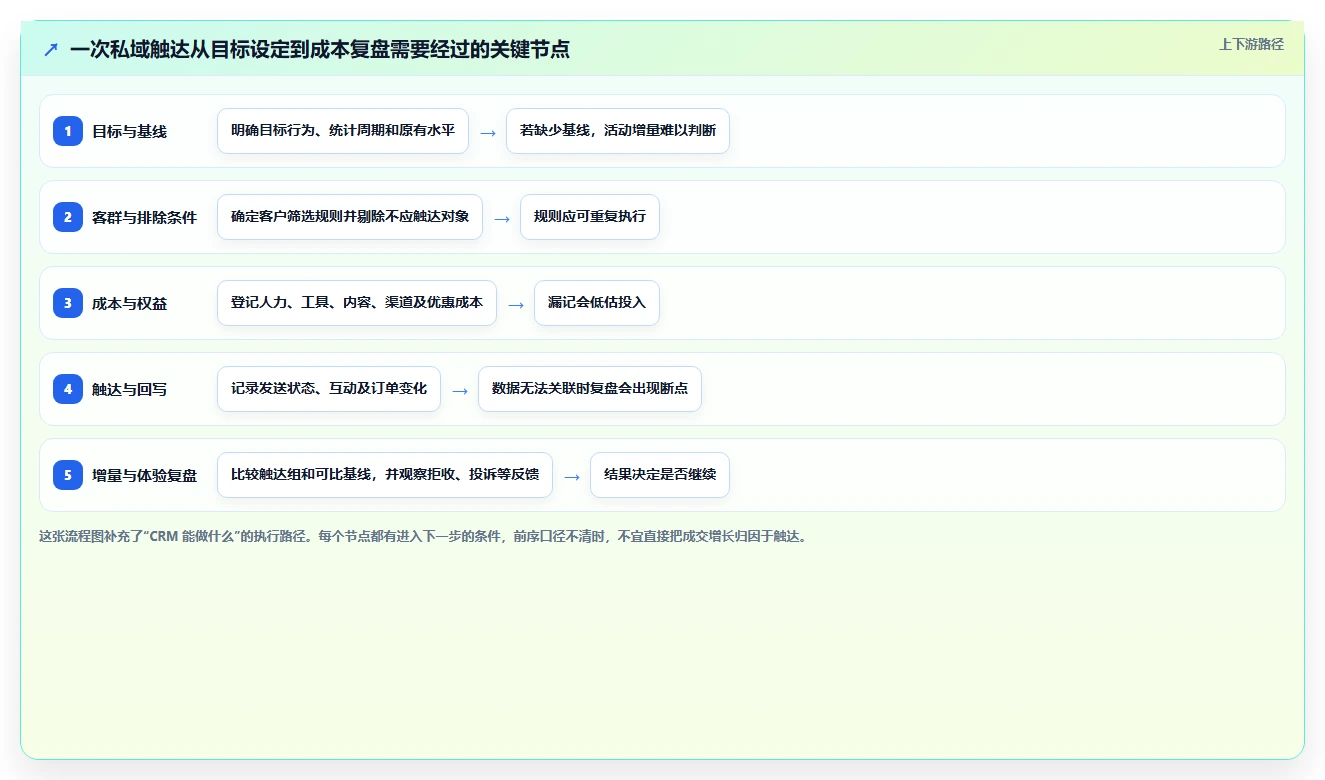This screenshot has width=1325, height=780.
Task: Select the 客群与排除条件 step label
Action: click(144, 217)
